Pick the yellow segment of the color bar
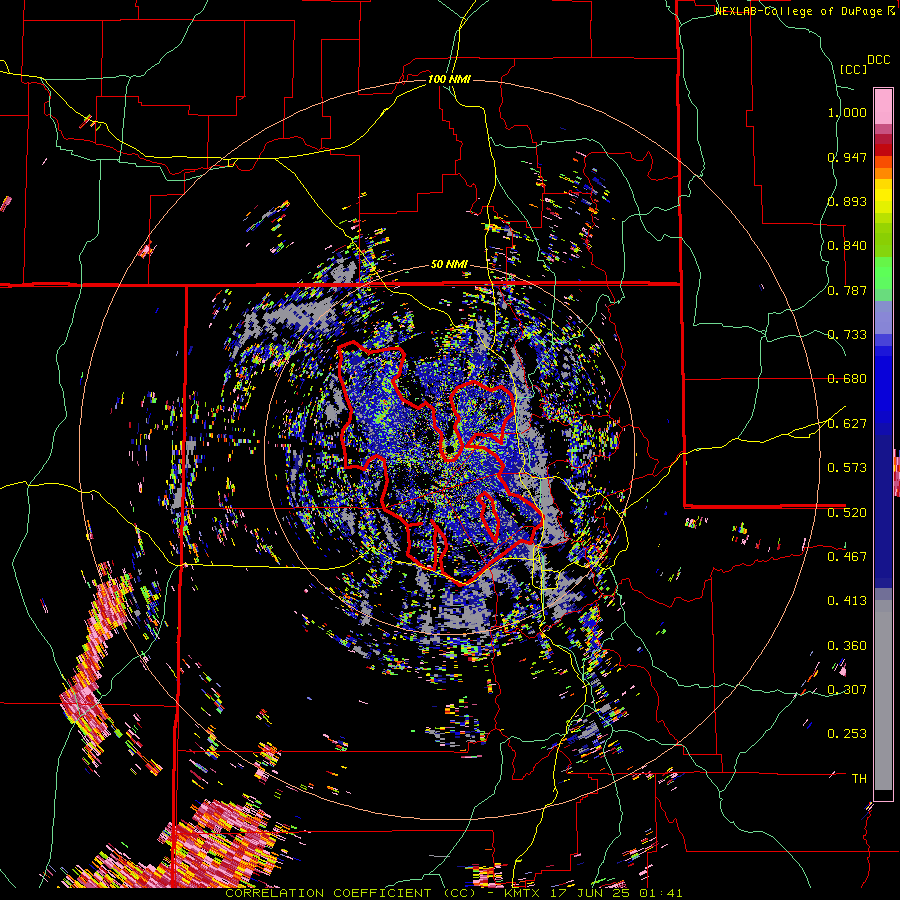 click(x=883, y=196)
